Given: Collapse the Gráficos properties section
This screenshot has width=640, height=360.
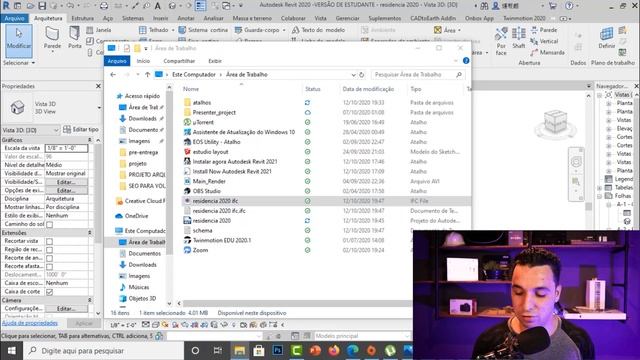Looking at the screenshot, I should [89, 140].
